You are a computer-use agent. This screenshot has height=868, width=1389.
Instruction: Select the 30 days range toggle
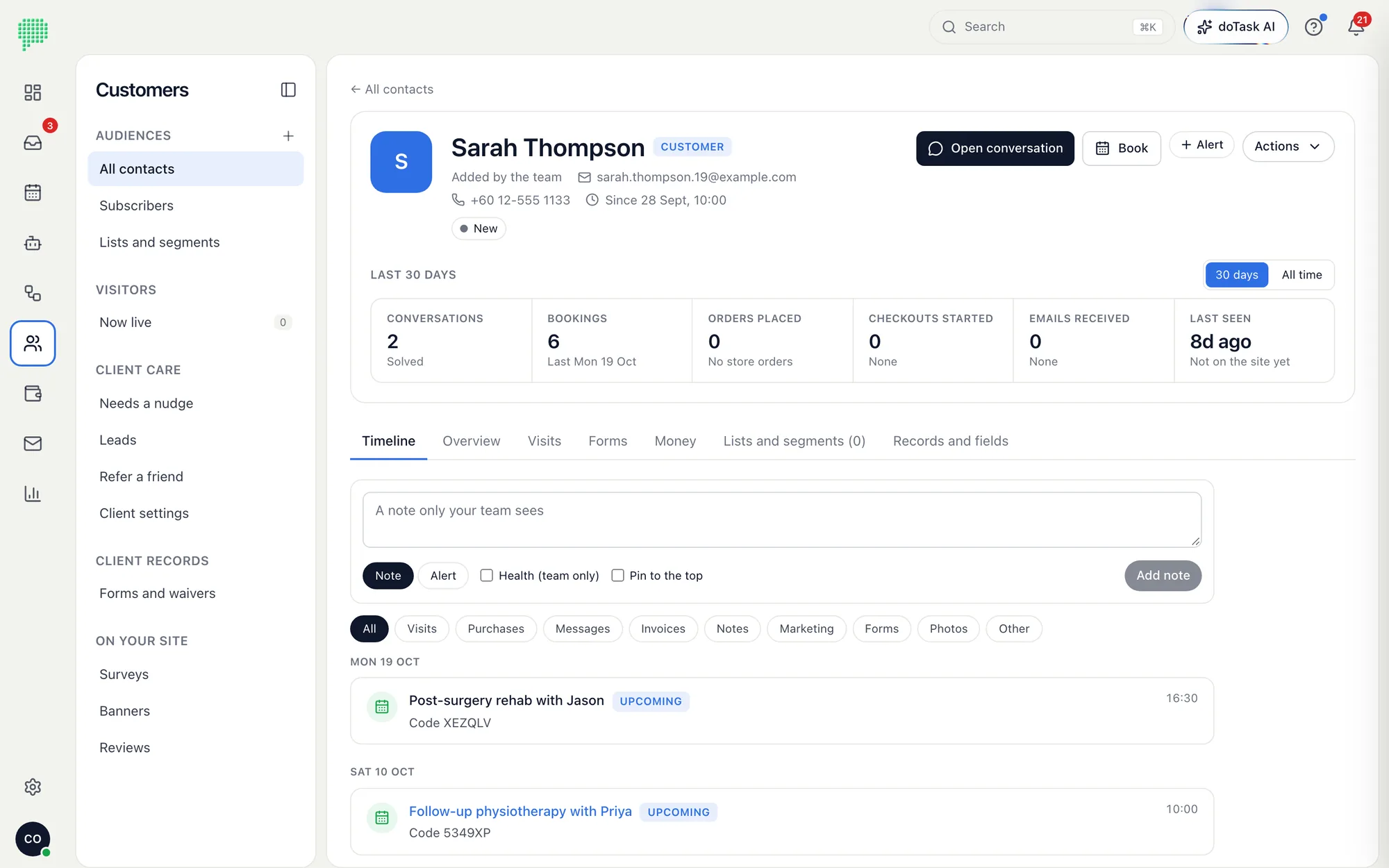(1236, 275)
